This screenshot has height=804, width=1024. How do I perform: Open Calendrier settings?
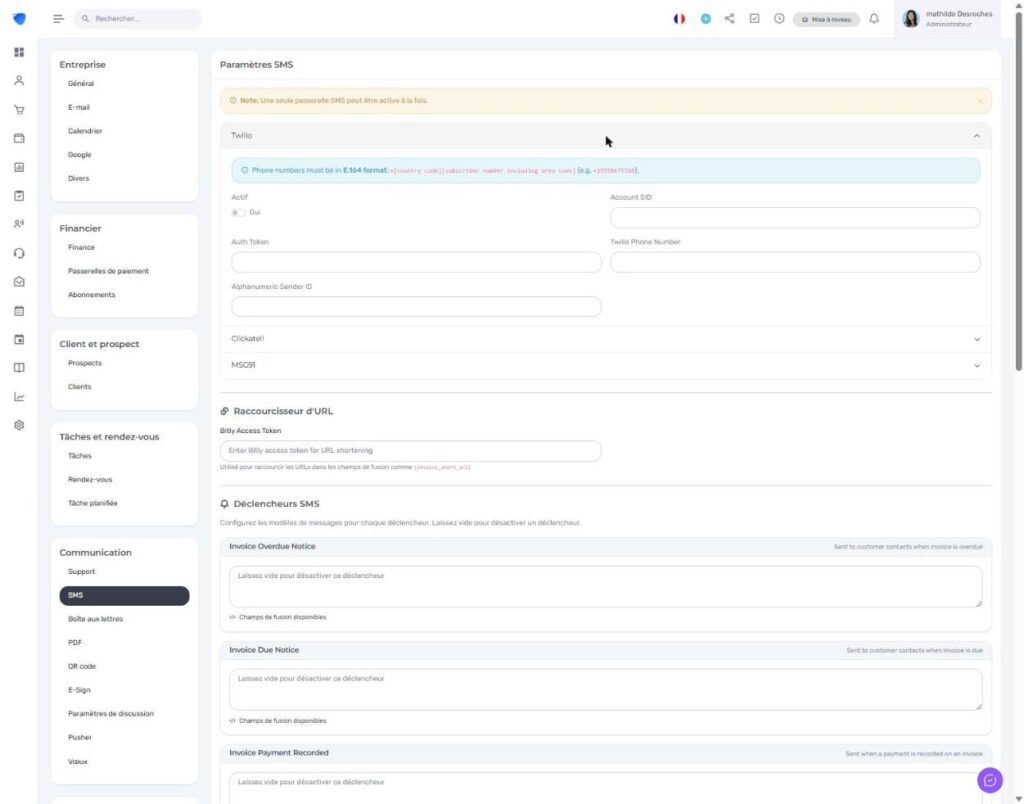[x=85, y=131]
